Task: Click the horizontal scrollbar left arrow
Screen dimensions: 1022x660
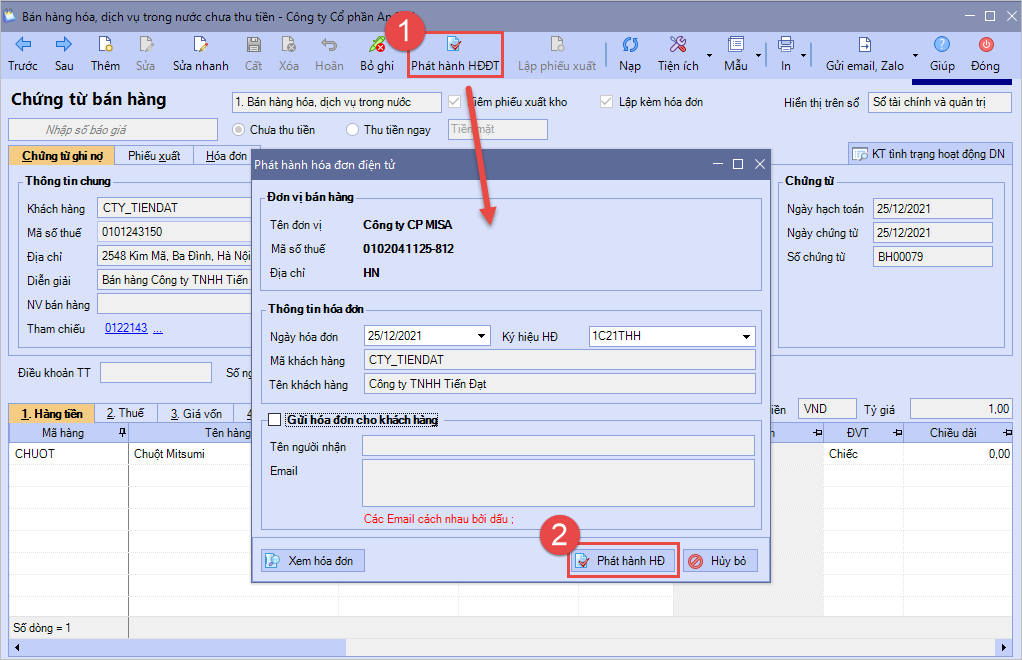Action: [x=16, y=648]
